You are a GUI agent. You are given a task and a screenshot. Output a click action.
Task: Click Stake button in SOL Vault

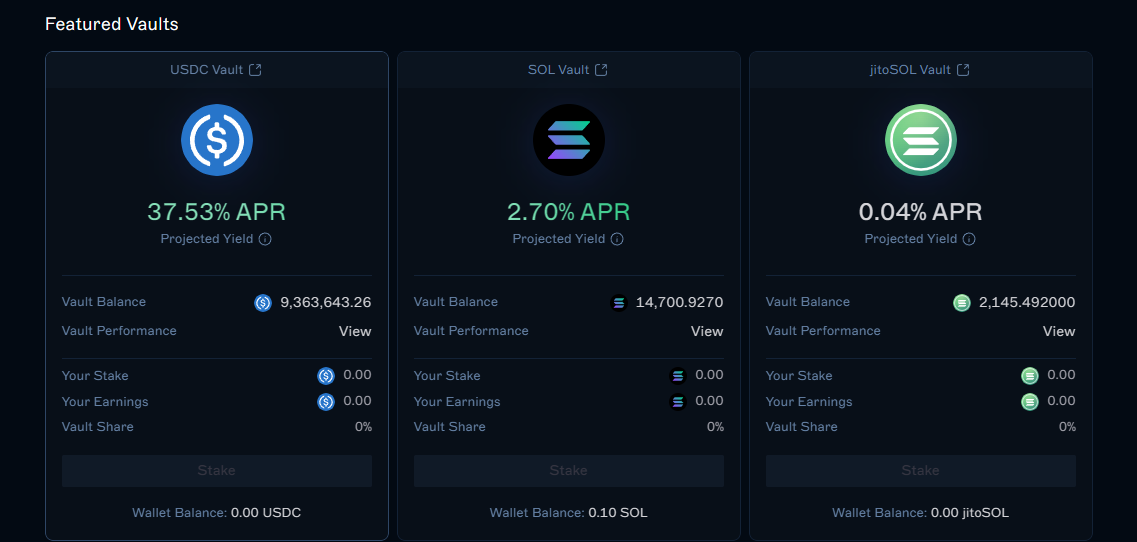(568, 471)
